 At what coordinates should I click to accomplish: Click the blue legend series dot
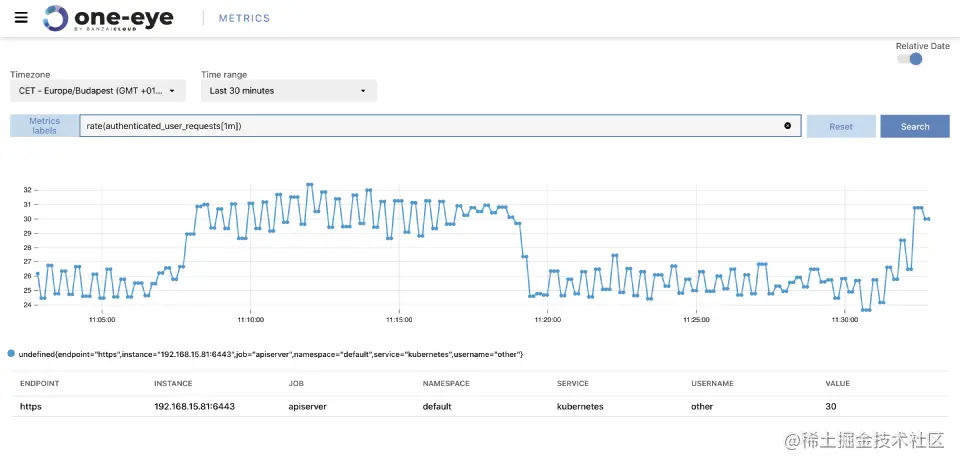(x=11, y=354)
